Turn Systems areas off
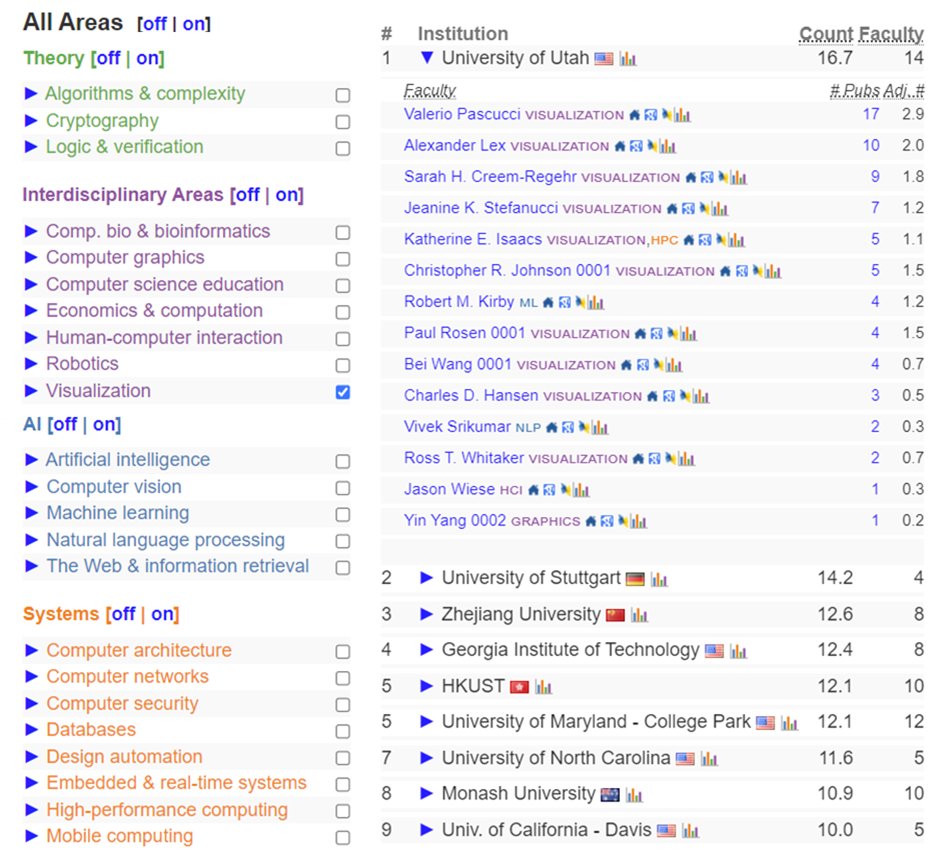 (x=123, y=614)
